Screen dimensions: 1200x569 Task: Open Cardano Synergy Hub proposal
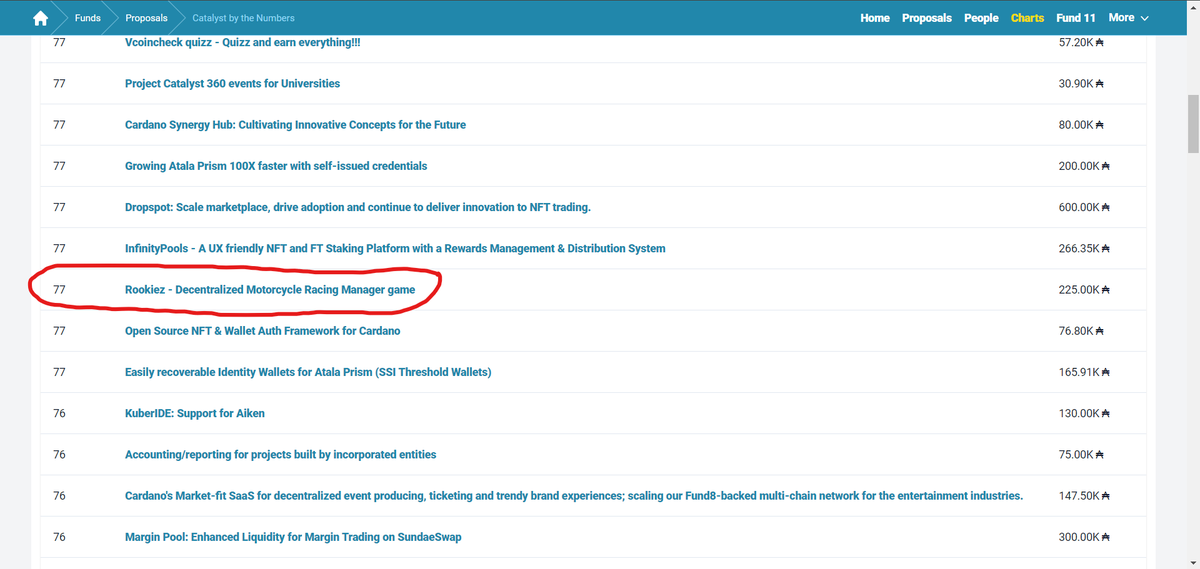(295, 125)
